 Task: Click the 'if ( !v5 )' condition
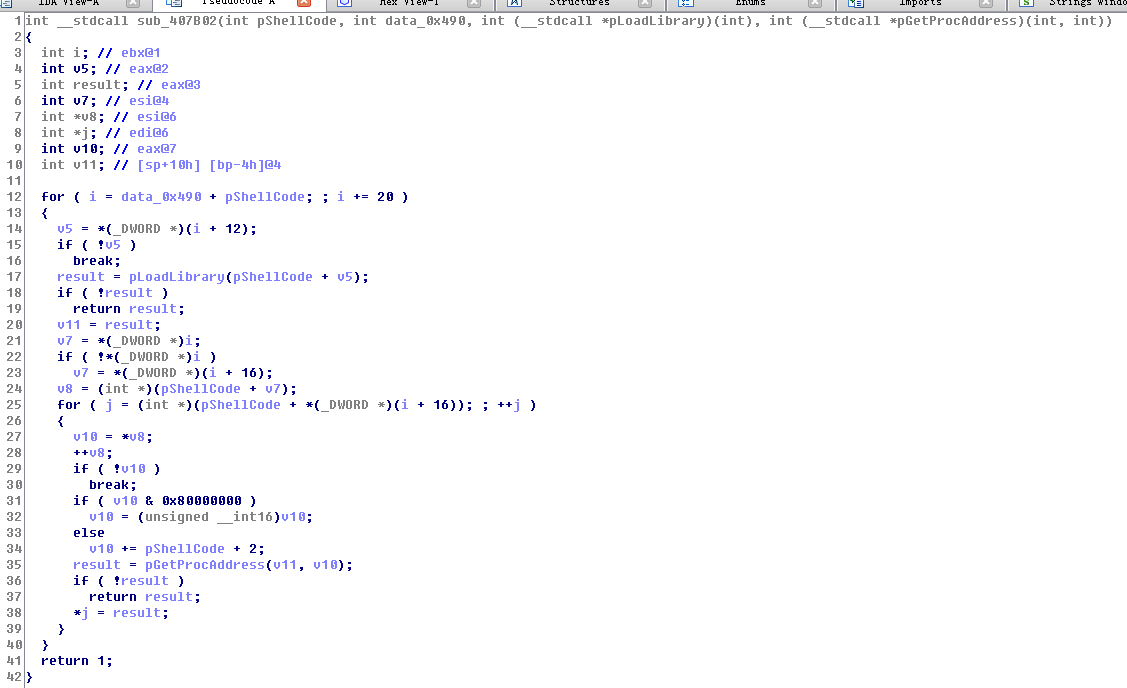click(96, 244)
